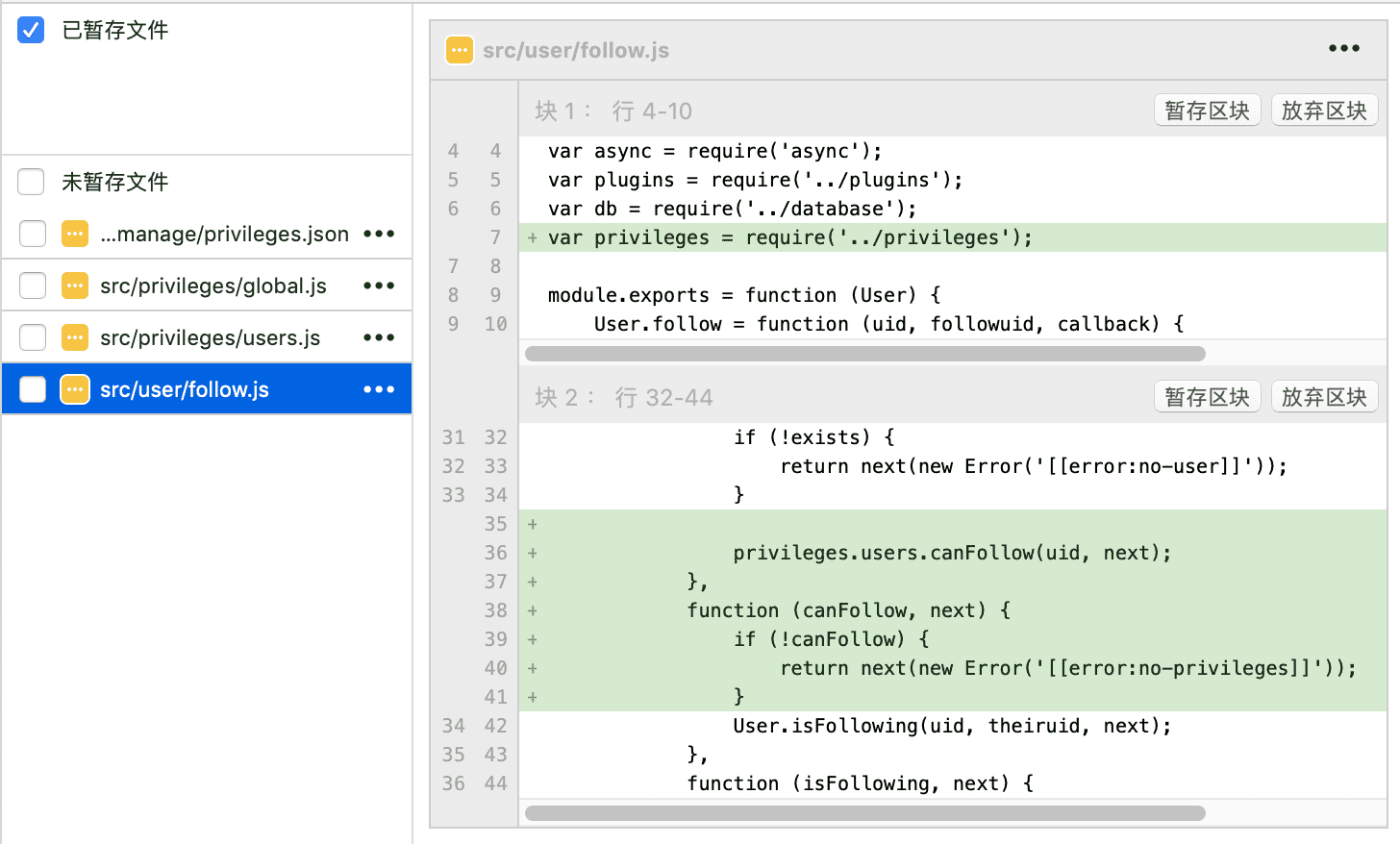
Task: Check the box for src/privileges/global.js
Action: coord(33,285)
